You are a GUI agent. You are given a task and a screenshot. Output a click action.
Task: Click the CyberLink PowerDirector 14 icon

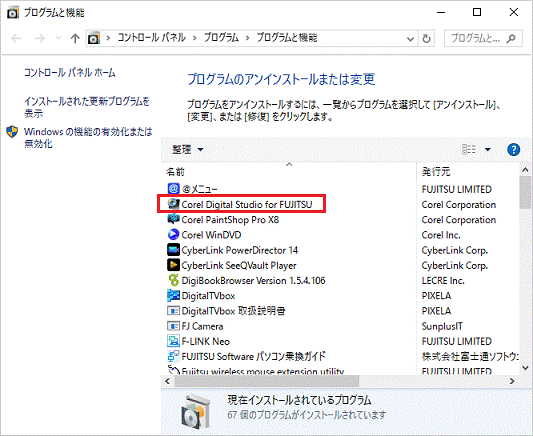(x=173, y=250)
